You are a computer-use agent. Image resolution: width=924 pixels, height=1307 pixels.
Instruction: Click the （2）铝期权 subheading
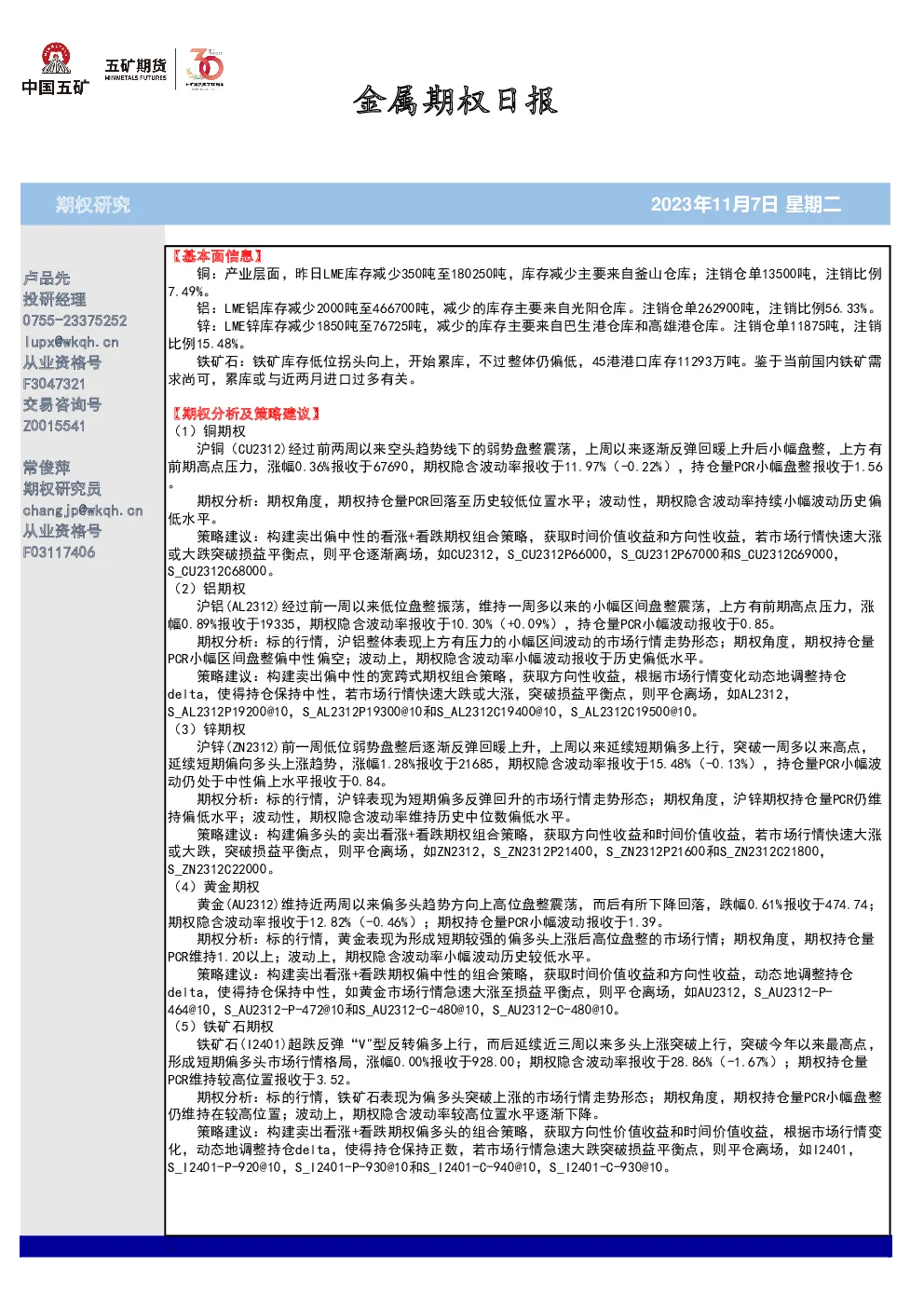coord(207,589)
